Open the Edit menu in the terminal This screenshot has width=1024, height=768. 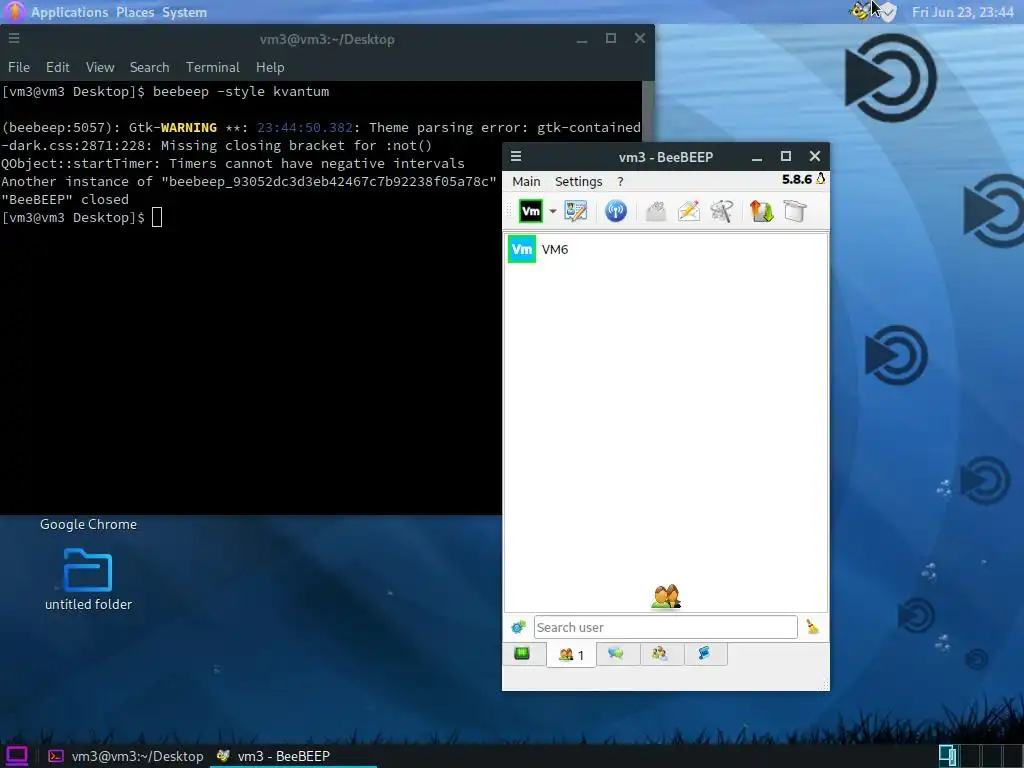[x=57, y=67]
